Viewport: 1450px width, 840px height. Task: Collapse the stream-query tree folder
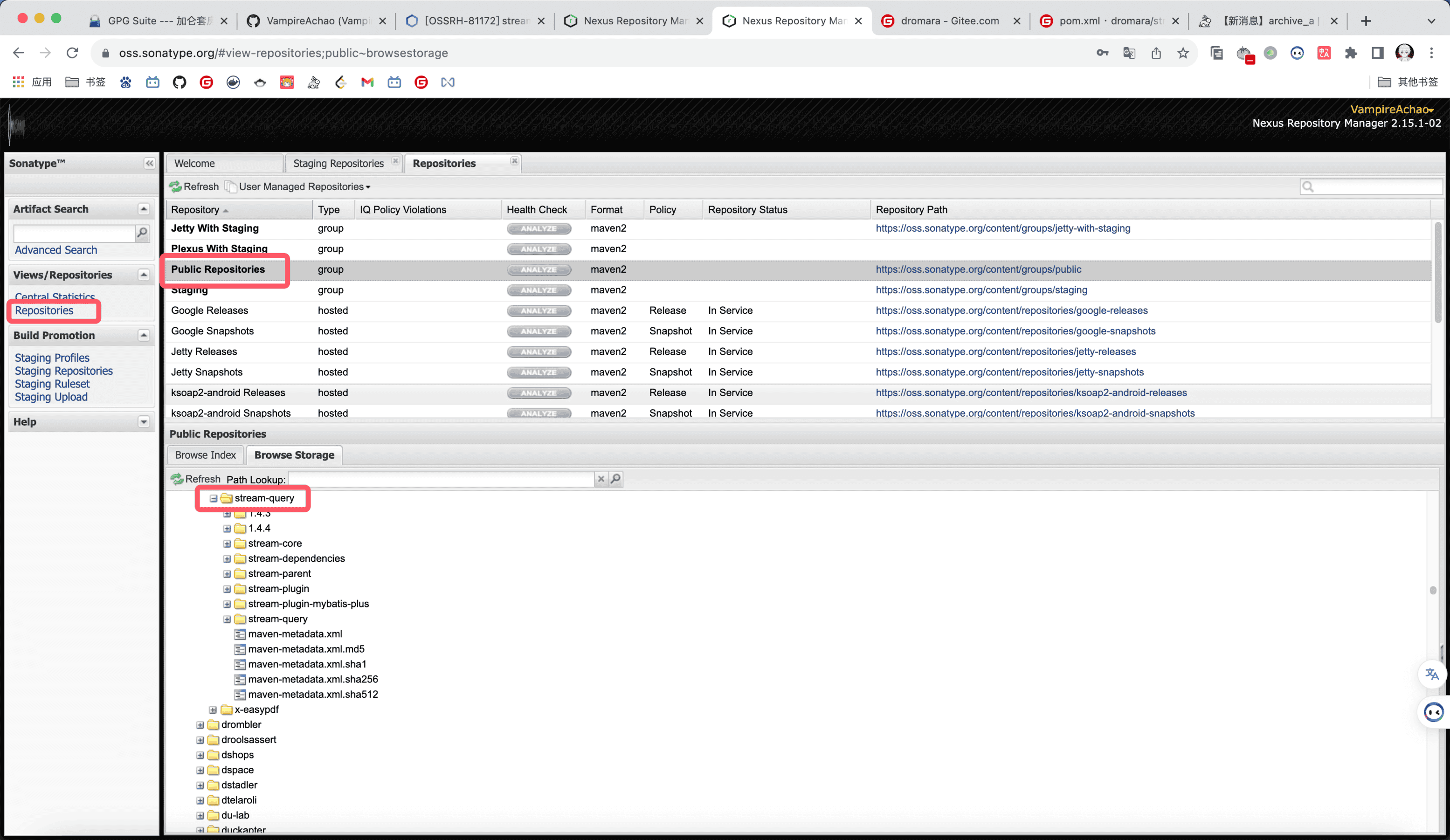tap(214, 498)
